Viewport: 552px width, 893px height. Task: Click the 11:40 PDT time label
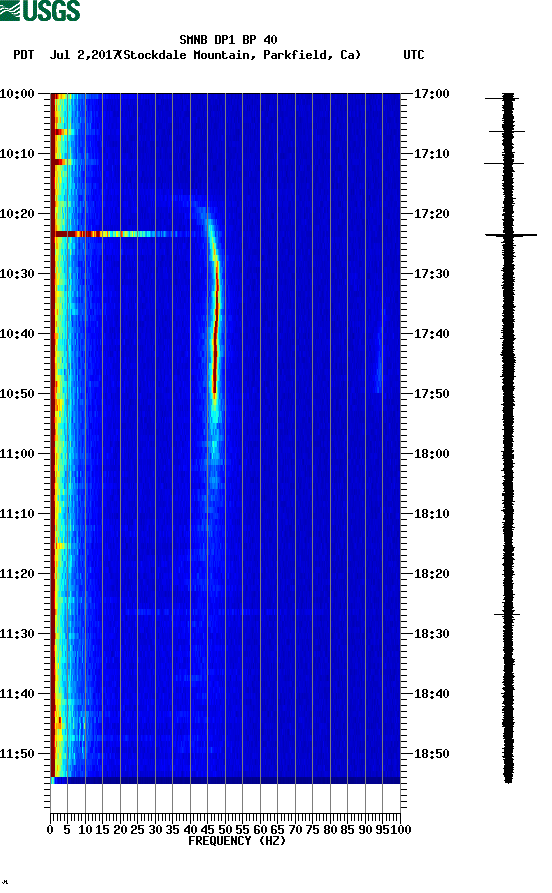(18, 694)
